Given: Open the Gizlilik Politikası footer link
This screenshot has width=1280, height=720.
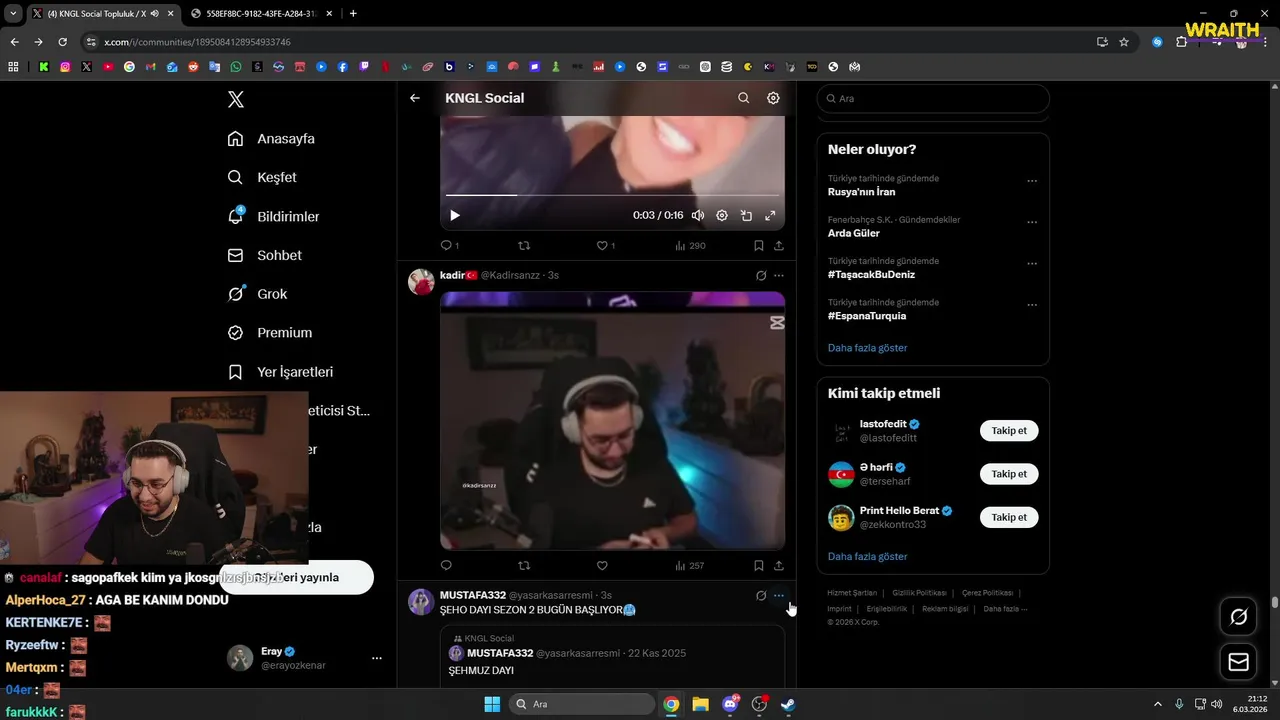Looking at the screenshot, I should click(x=919, y=593).
